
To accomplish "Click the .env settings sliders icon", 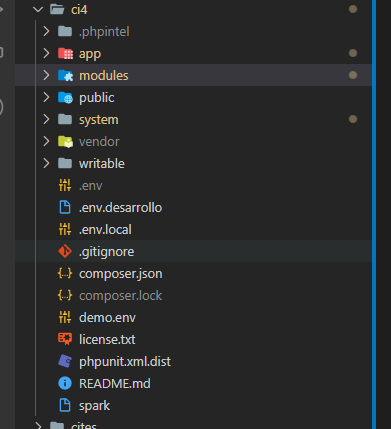I will 65,185.
